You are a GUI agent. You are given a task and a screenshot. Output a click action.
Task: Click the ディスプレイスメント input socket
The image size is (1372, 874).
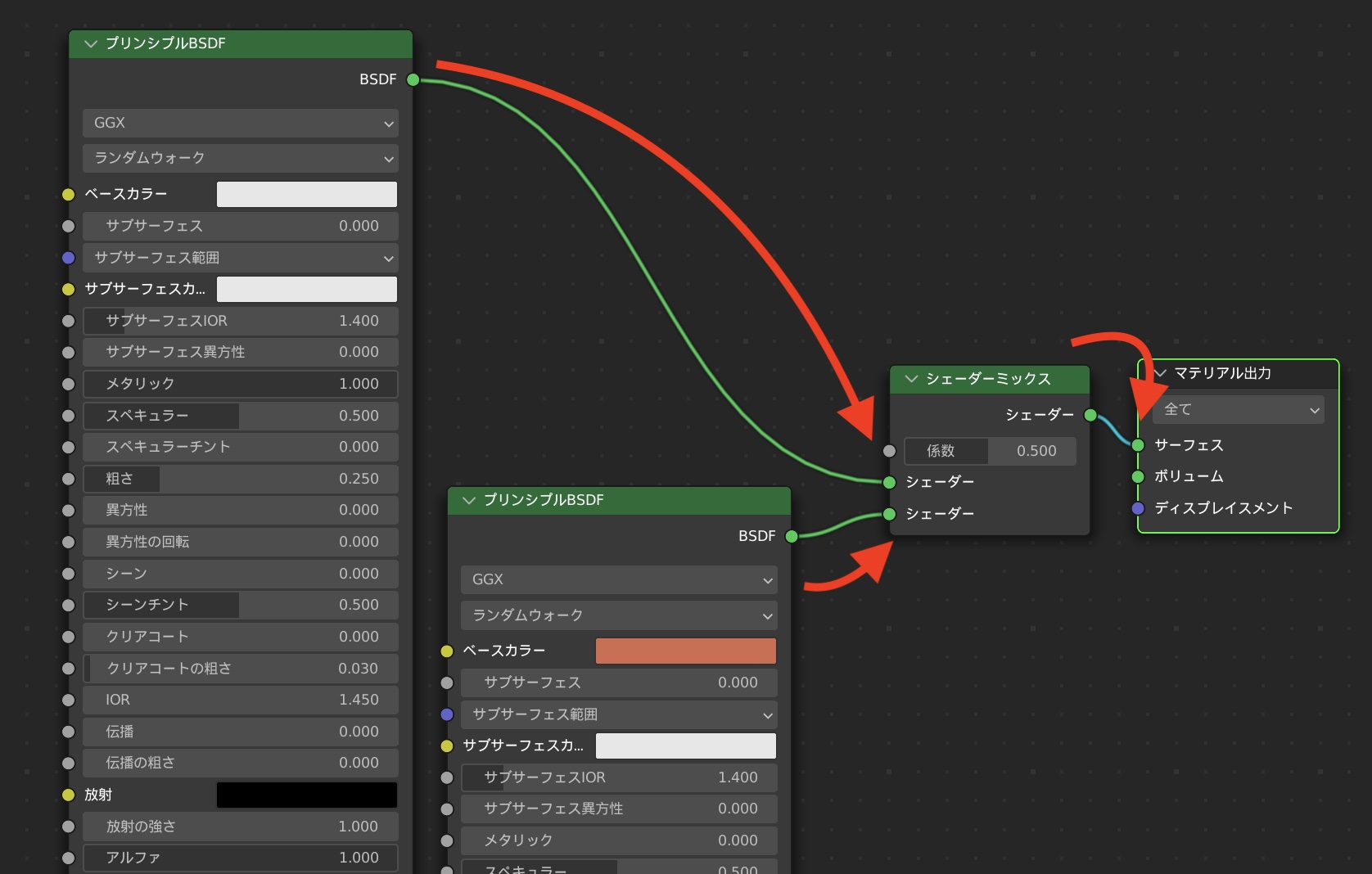[x=1138, y=508]
